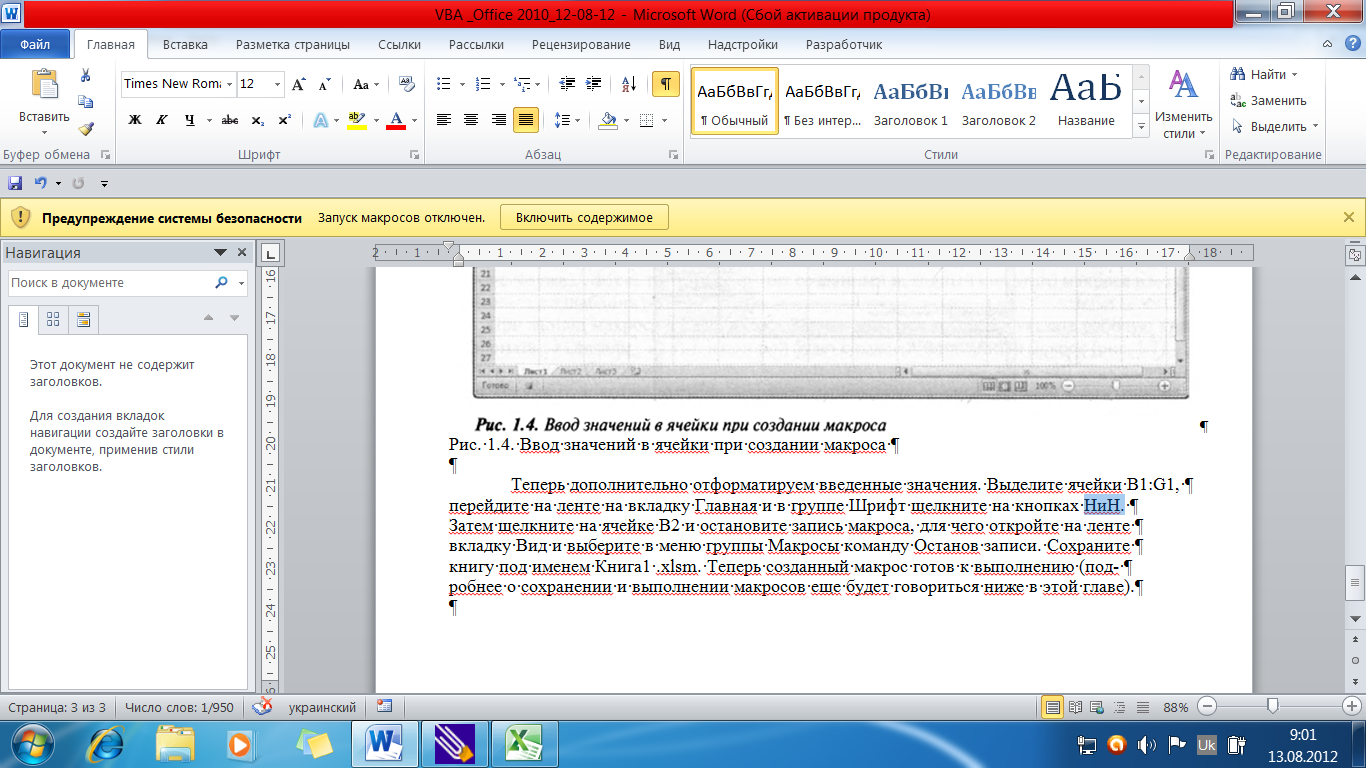
Task: Click Browse pages thumbnails tab in Navigation
Action: [x=53, y=319]
